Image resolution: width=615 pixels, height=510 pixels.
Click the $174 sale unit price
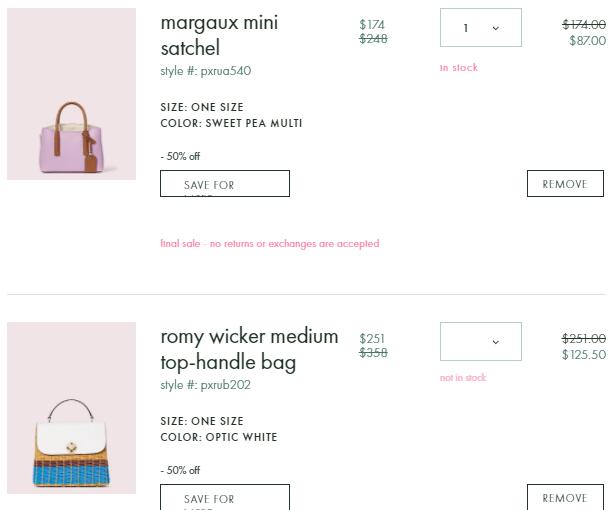click(x=372, y=25)
